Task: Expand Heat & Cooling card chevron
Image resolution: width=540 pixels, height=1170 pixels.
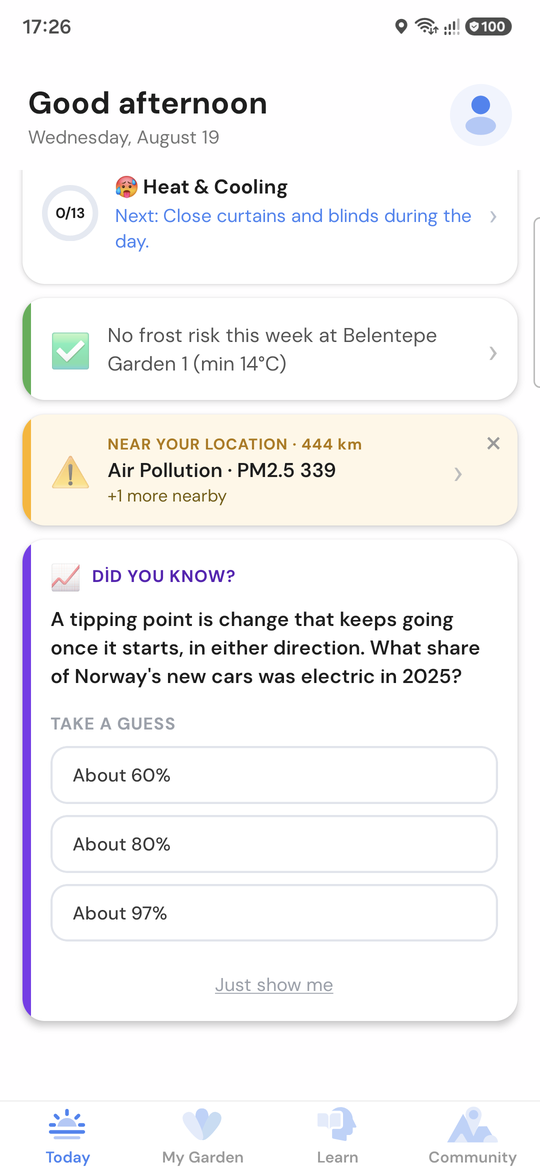Action: (493, 217)
